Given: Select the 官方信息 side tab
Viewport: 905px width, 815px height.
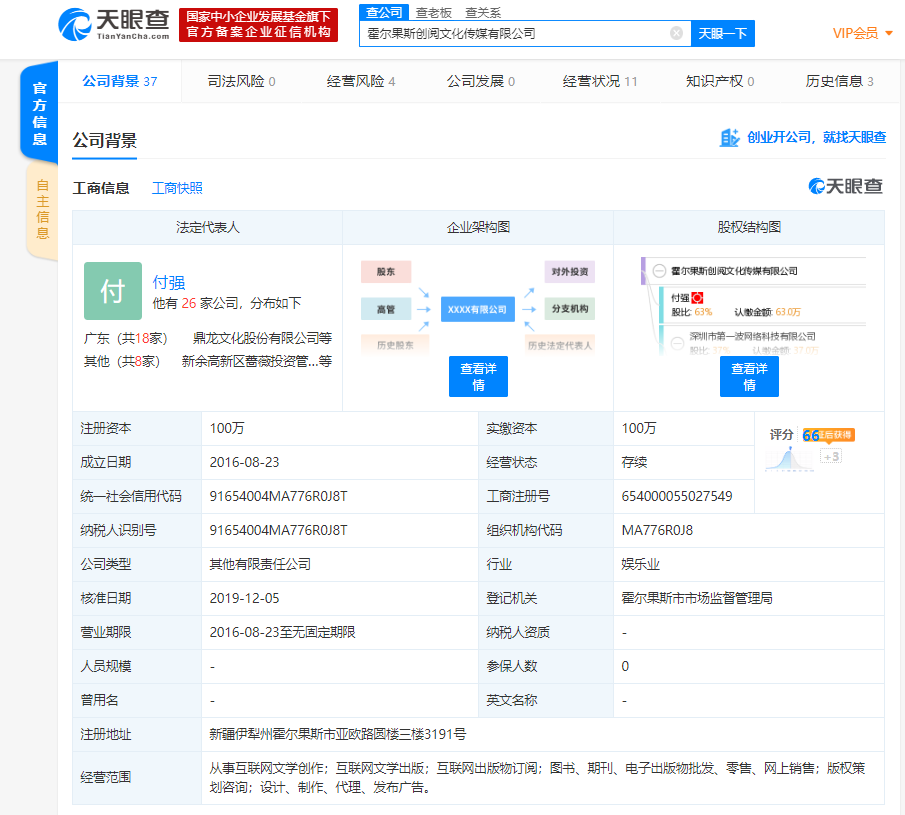Looking at the screenshot, I should [39, 113].
